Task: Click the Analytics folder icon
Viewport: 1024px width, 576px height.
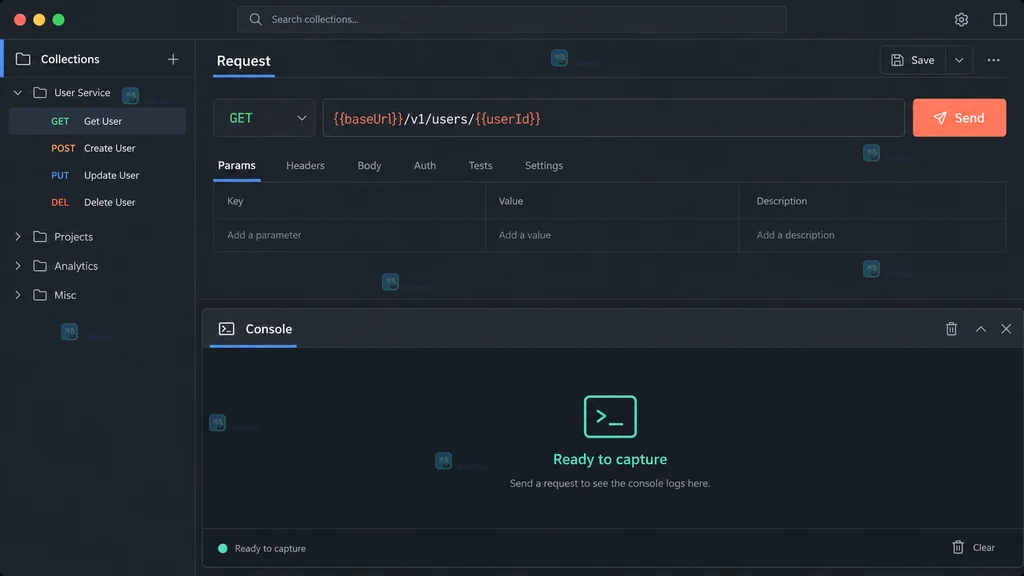Action: coord(40,266)
